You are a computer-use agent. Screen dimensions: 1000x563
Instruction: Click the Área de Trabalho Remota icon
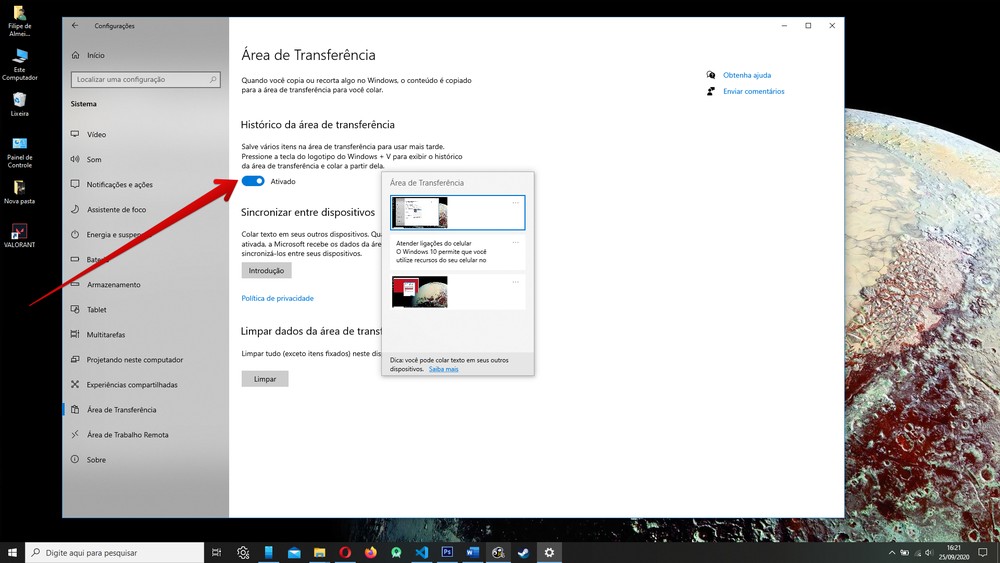(x=75, y=434)
